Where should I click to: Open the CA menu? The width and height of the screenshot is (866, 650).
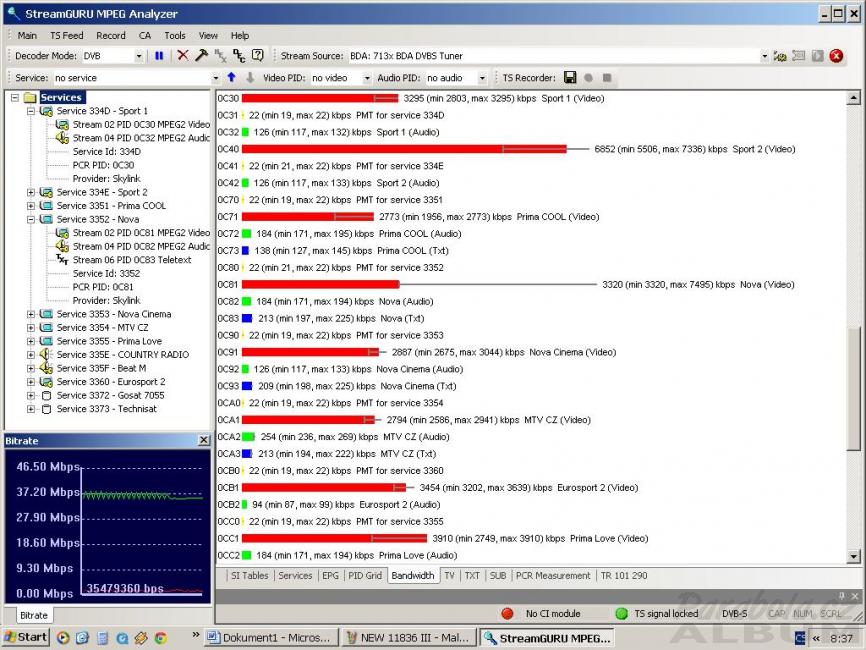(x=145, y=35)
